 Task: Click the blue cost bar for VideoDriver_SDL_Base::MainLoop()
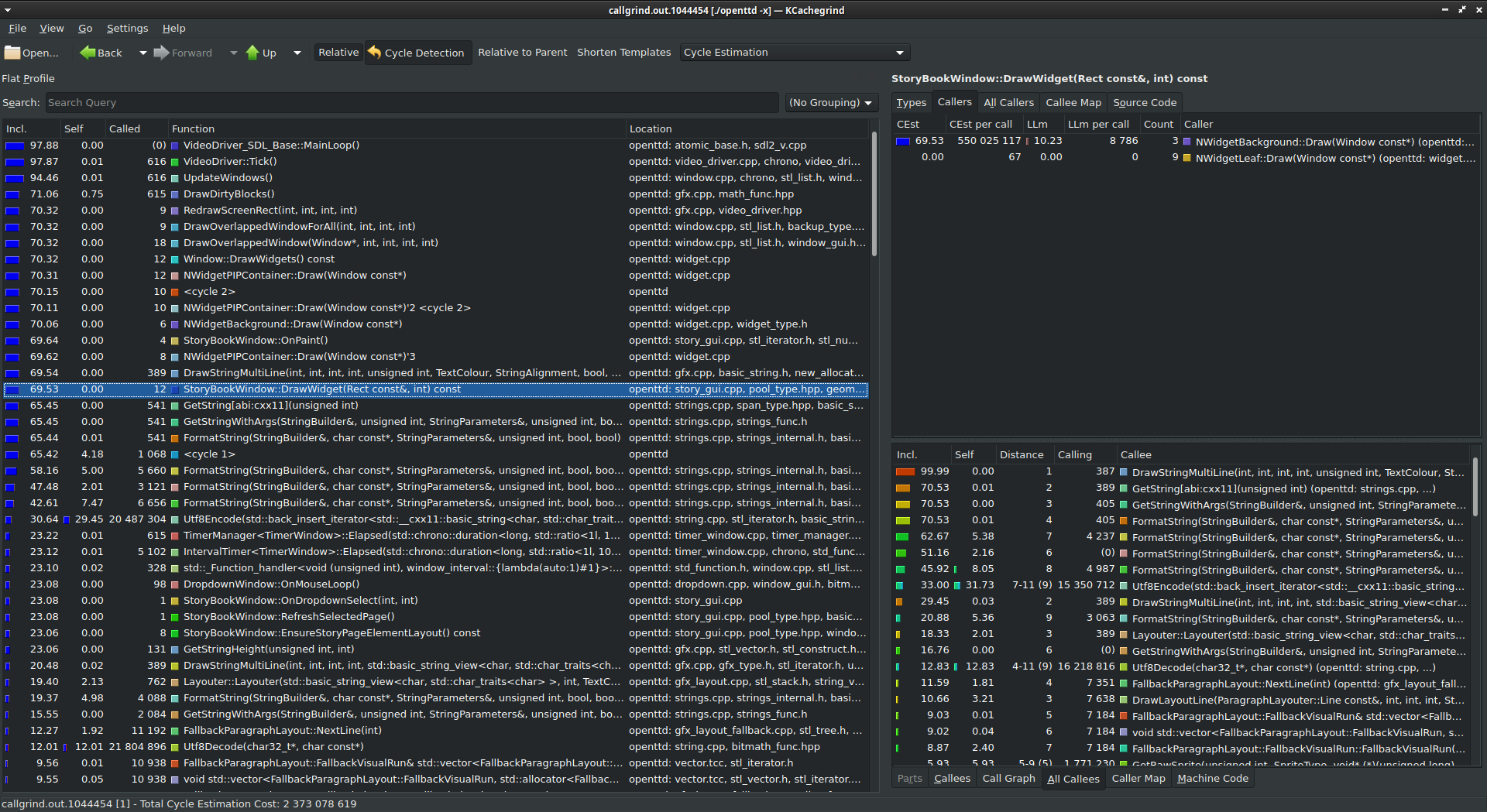coord(15,146)
